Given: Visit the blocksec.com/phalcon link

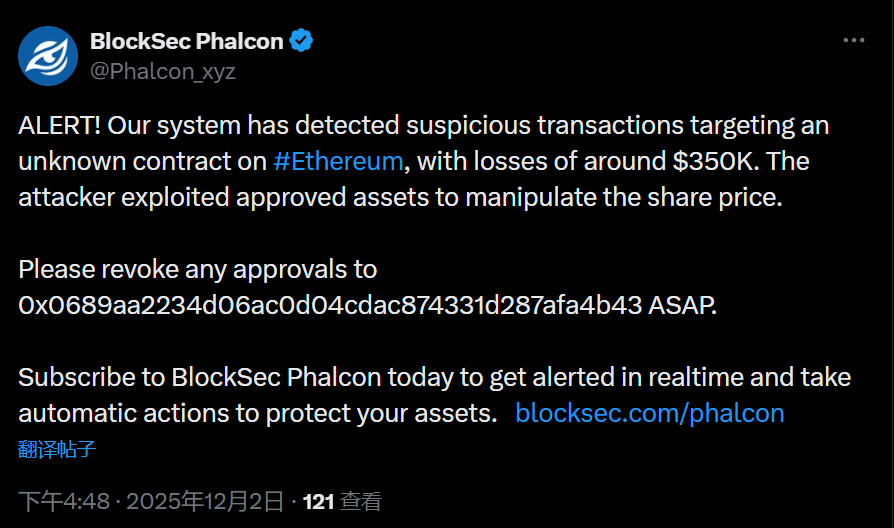Looking at the screenshot, I should pyautogui.click(x=649, y=412).
